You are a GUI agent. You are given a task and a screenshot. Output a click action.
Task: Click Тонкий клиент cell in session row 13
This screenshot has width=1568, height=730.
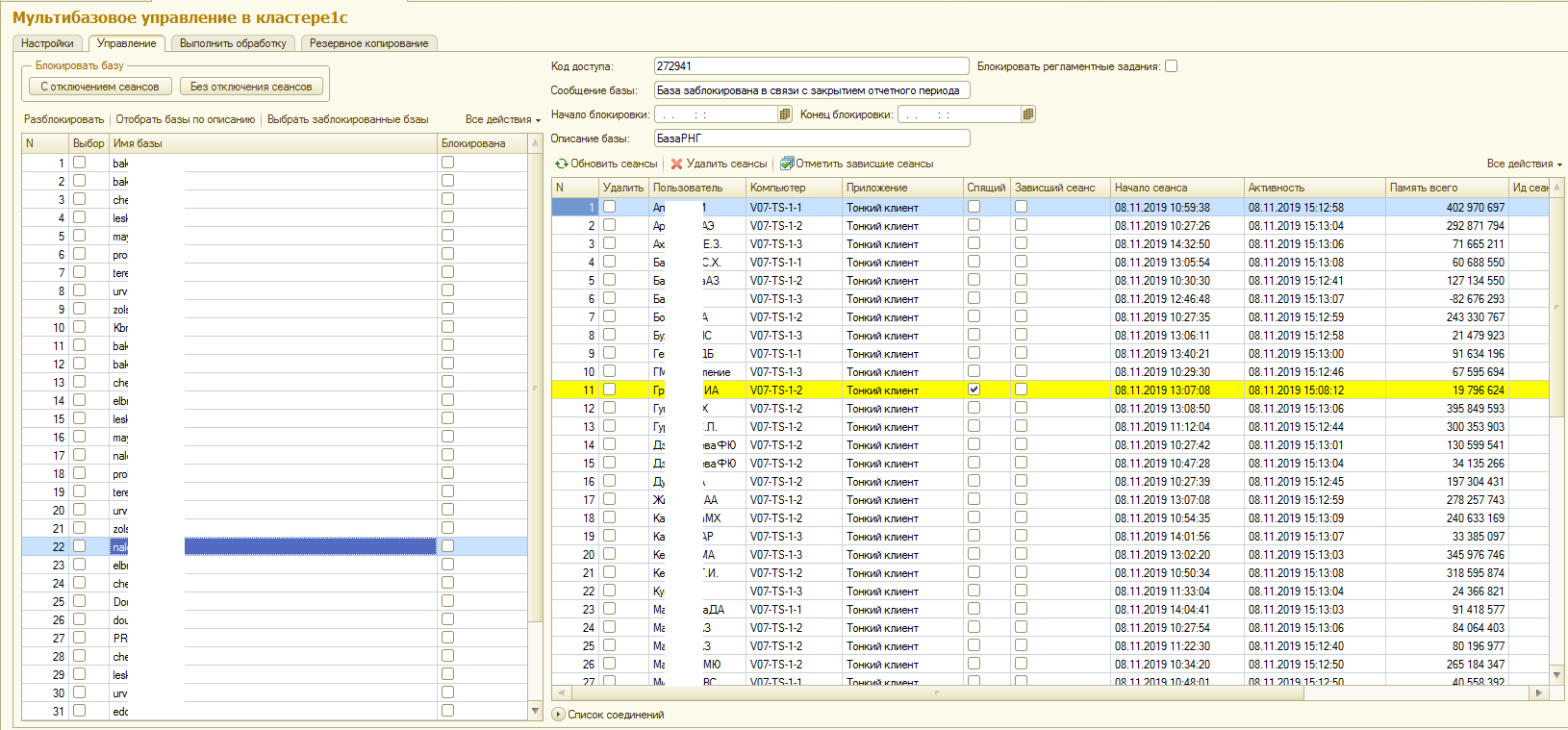pyautogui.click(x=902, y=426)
